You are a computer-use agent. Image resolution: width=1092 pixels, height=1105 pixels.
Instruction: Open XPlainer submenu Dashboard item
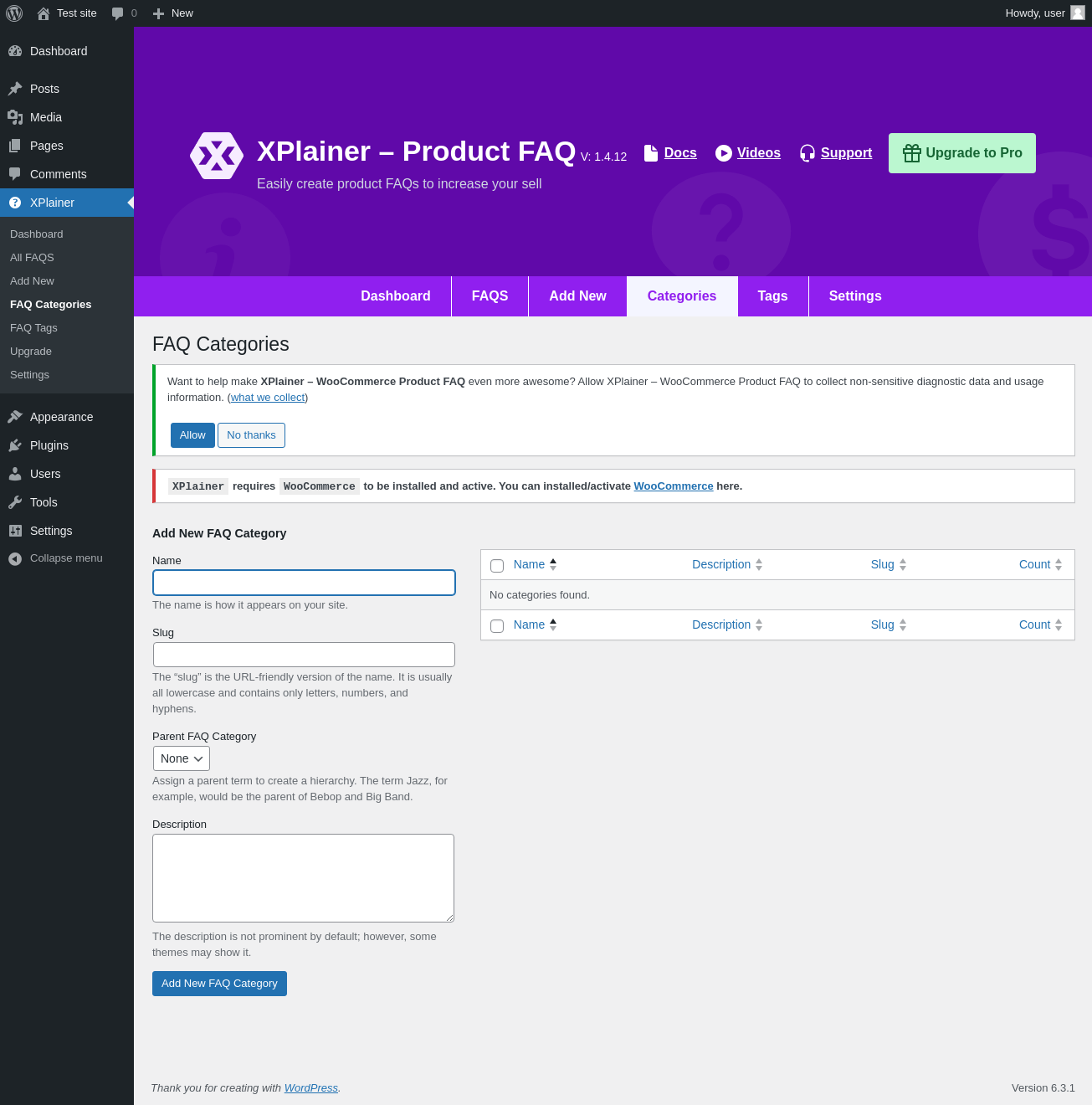(x=37, y=234)
